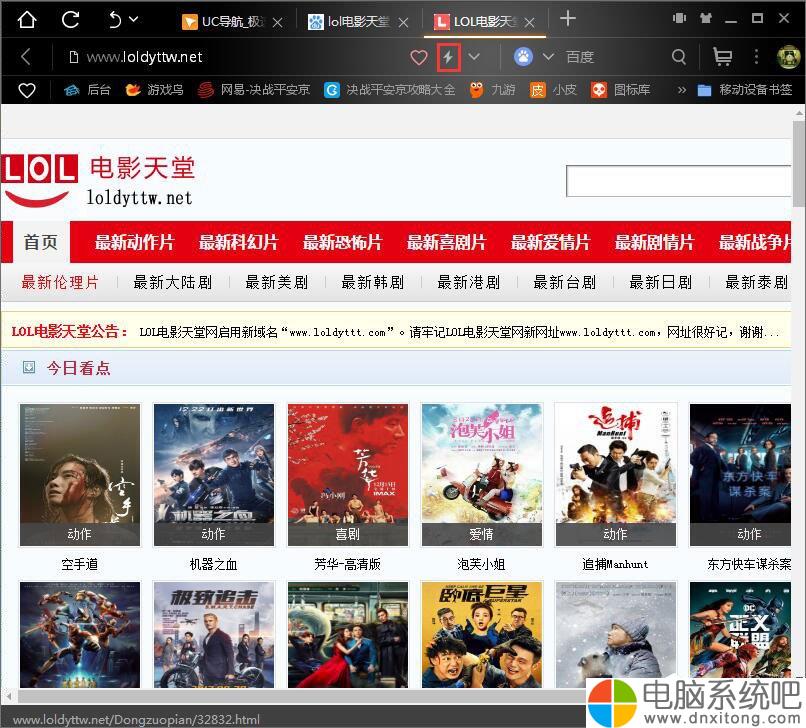Open the 最新科幻片 menu item

pyautogui.click(x=239, y=242)
